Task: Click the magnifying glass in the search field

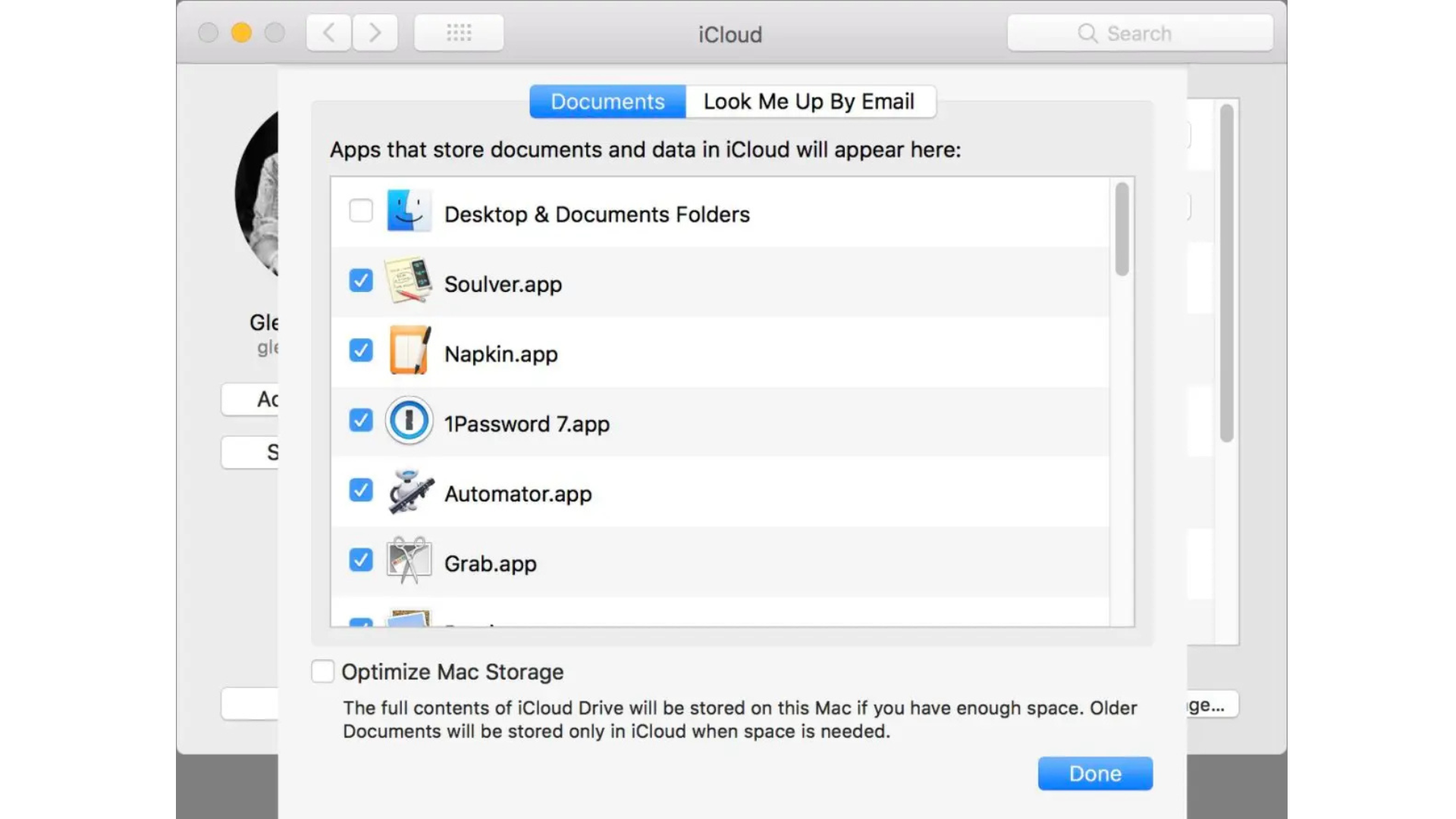Action: click(x=1087, y=33)
